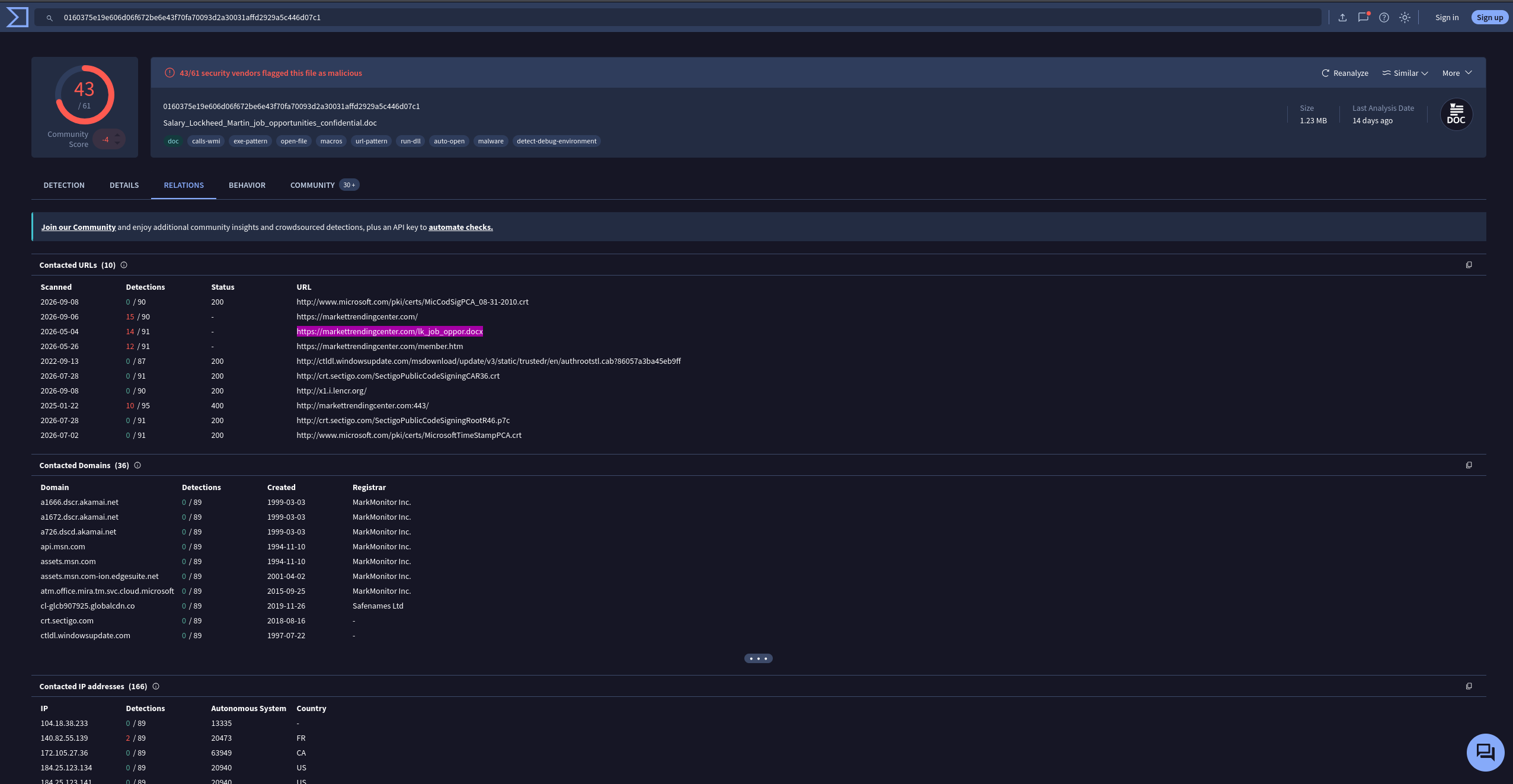Click the crt.sectigo.com domain

click(x=67, y=620)
